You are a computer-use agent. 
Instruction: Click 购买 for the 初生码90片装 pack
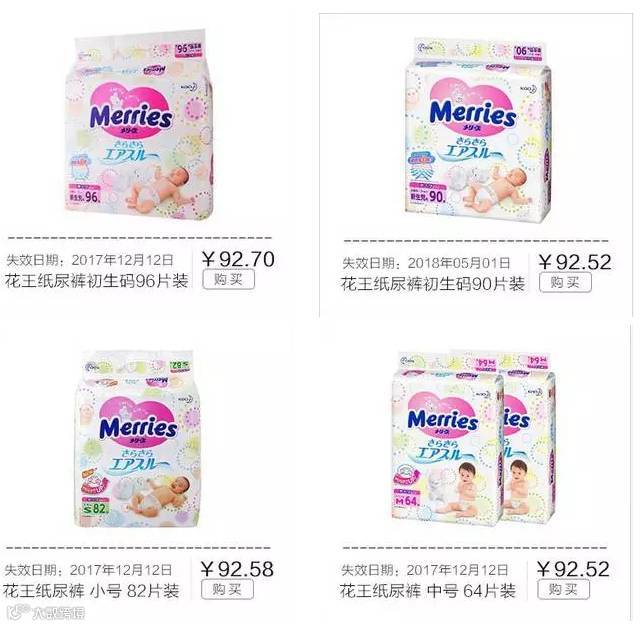click(x=565, y=282)
